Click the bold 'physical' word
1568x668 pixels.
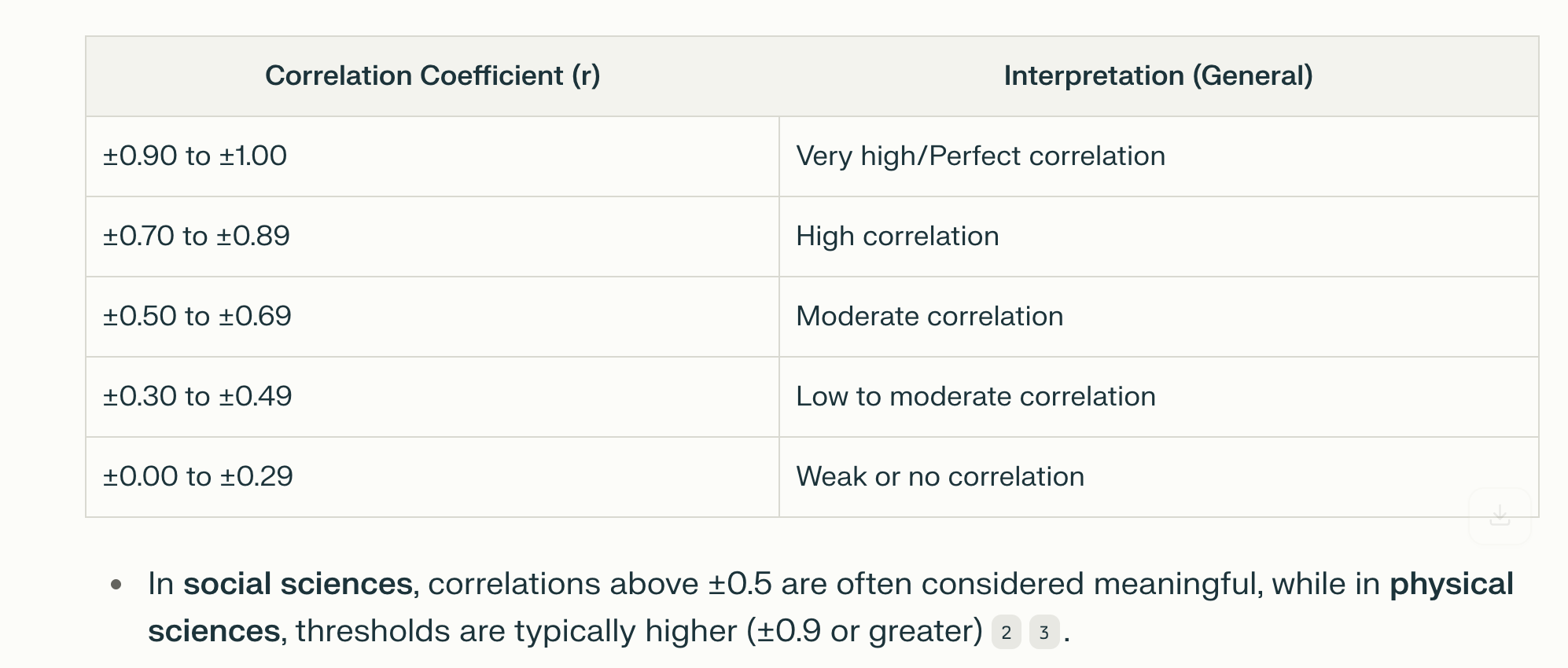tap(1452, 584)
